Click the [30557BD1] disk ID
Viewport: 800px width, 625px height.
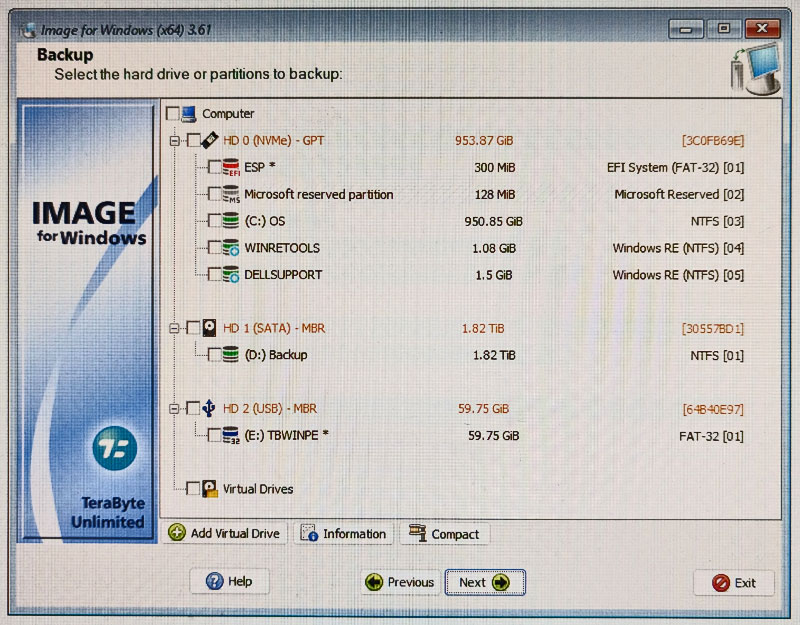click(713, 328)
